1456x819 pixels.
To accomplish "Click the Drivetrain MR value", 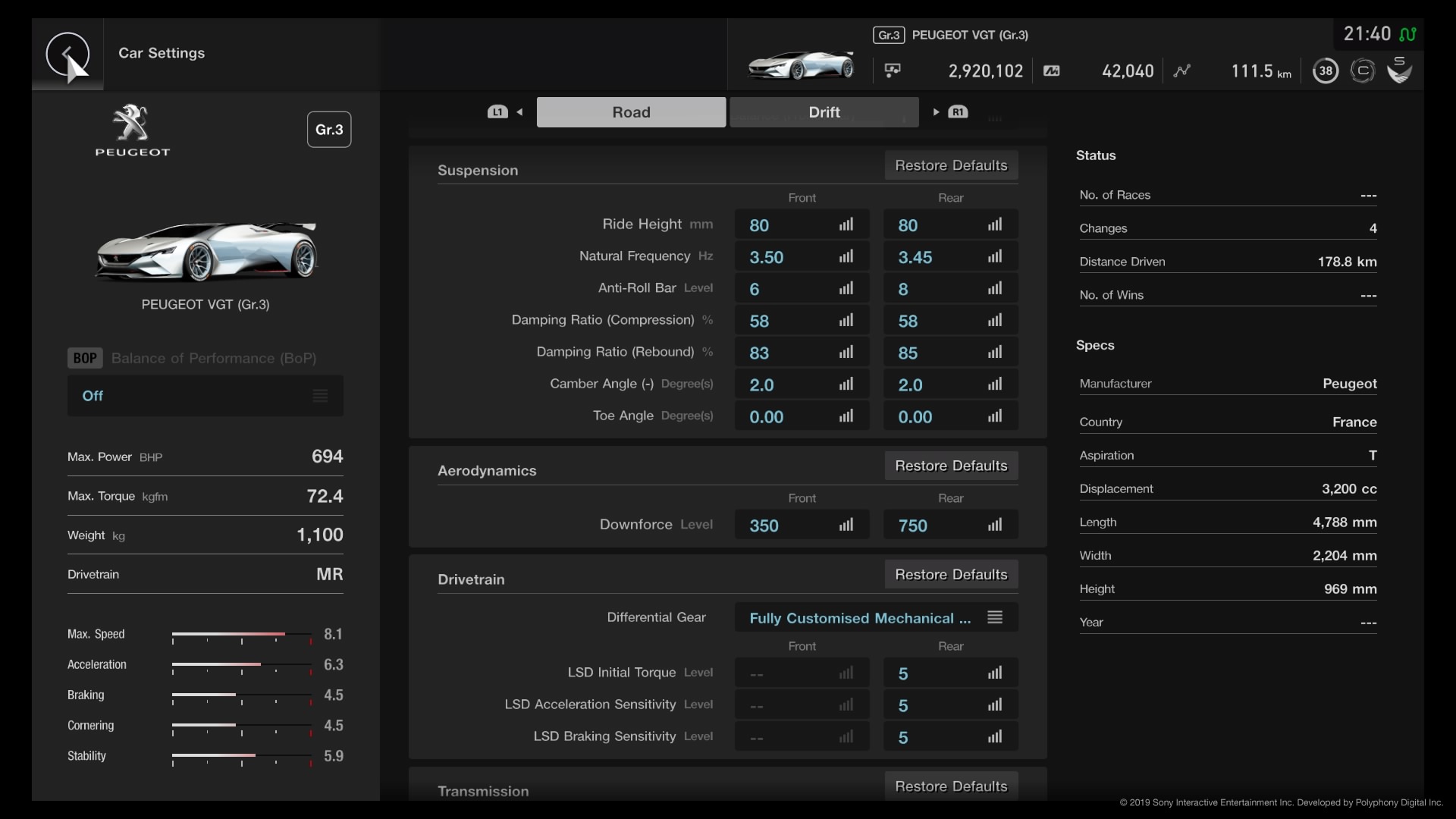I will coord(329,574).
